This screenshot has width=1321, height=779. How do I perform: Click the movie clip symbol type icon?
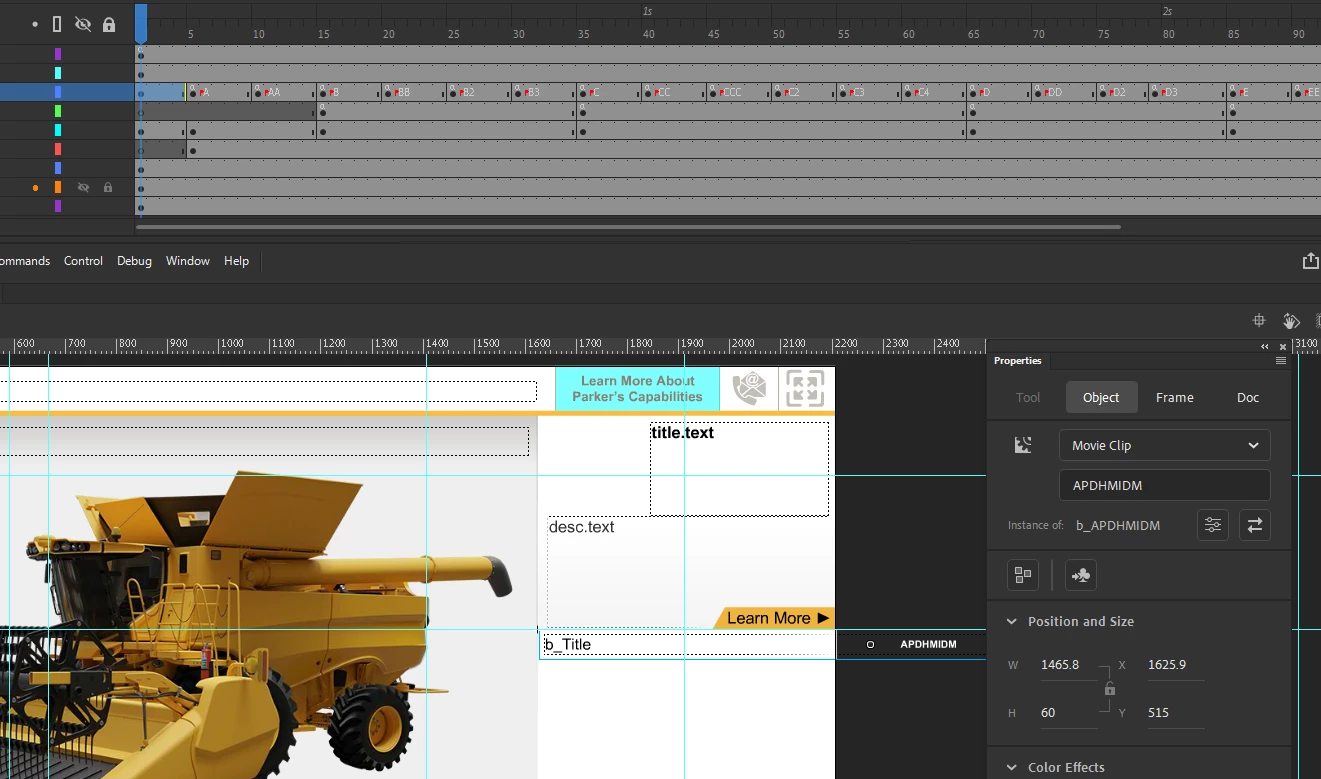(1023, 445)
